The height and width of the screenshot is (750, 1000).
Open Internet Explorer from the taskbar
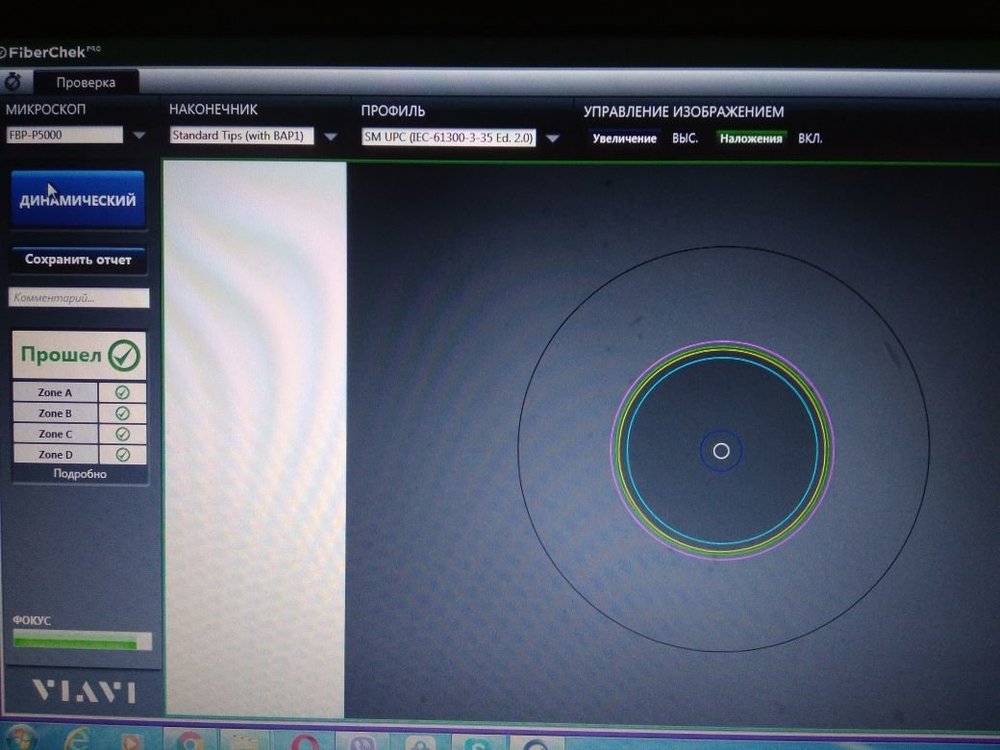[76, 741]
